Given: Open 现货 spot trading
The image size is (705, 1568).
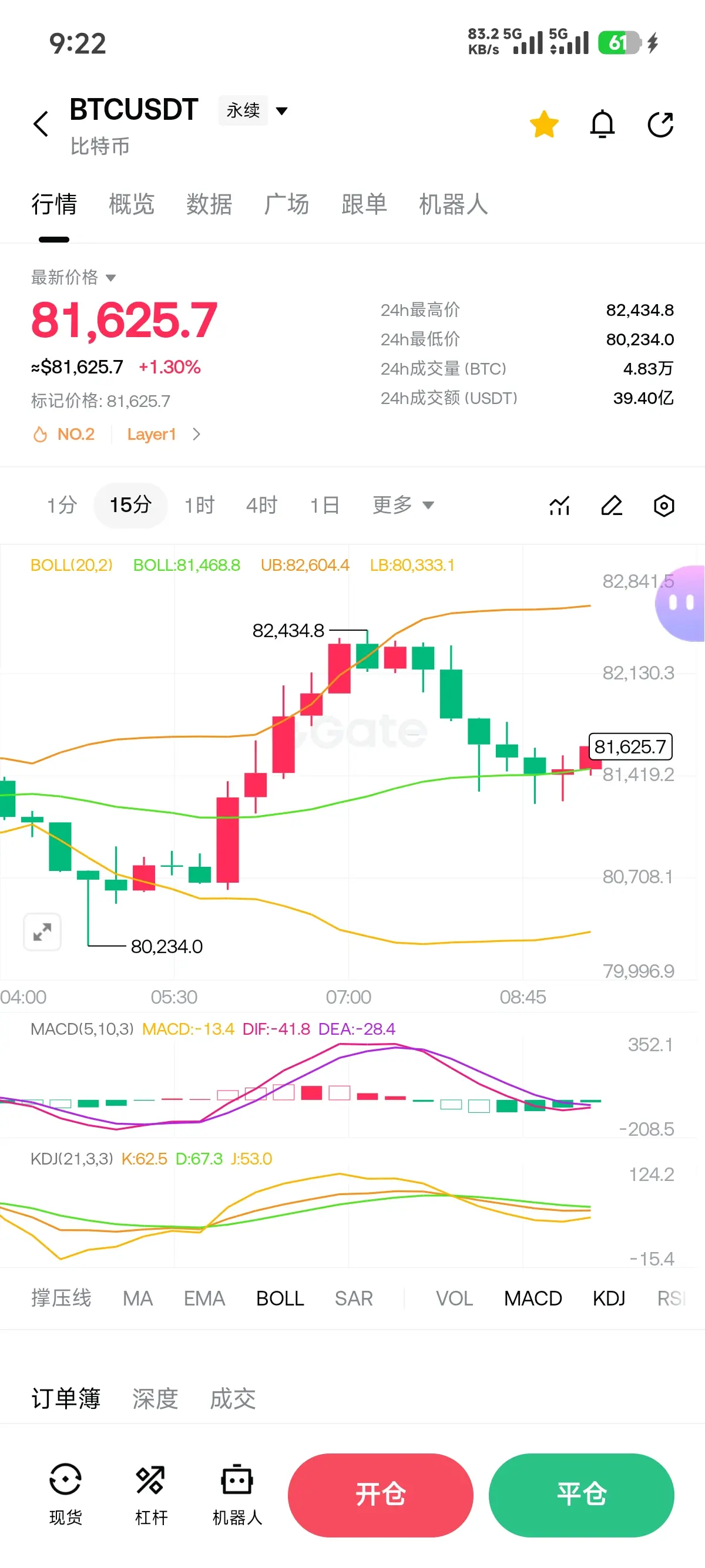Looking at the screenshot, I should click(x=65, y=1495).
